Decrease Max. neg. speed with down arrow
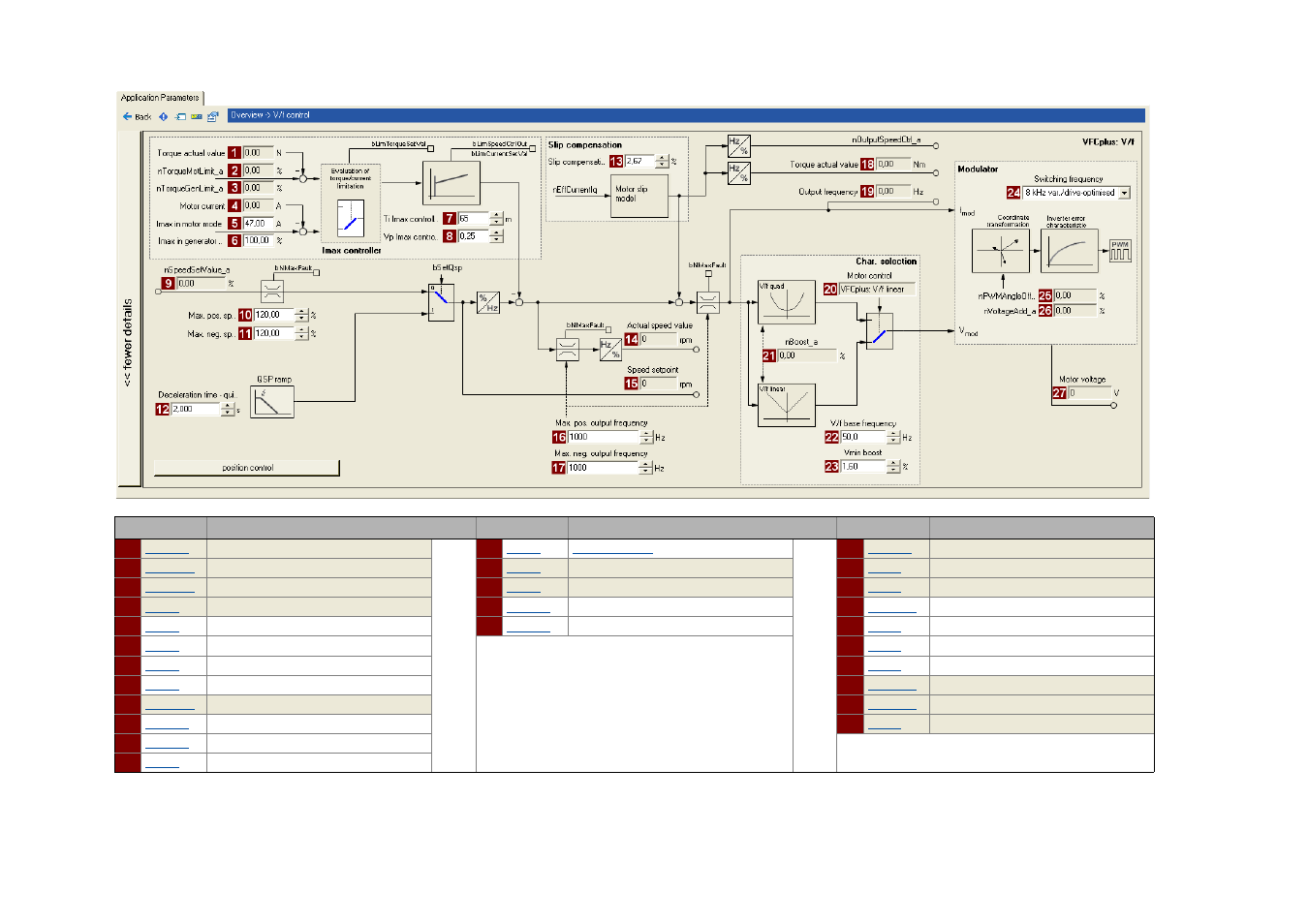This screenshot has height=924, width=1308. point(301,337)
